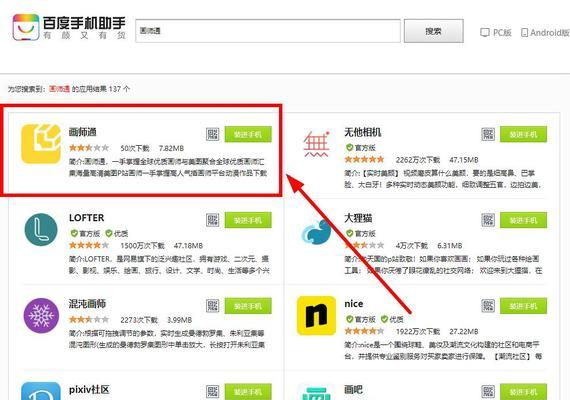Focus the search input field

[x=268, y=31]
